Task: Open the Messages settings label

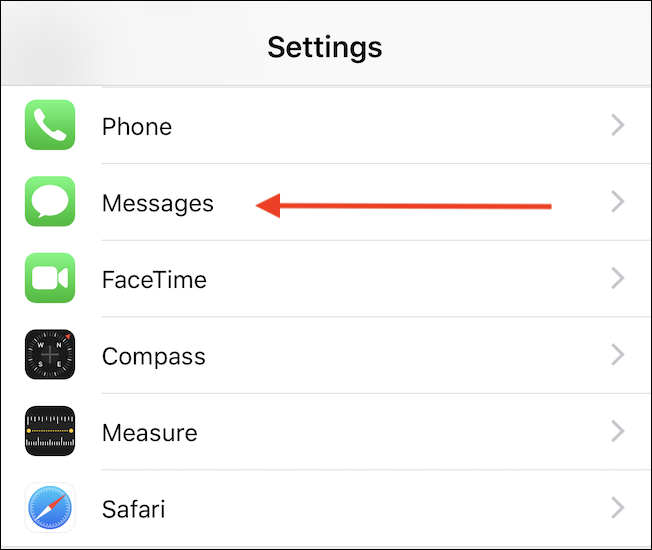Action: [x=158, y=203]
